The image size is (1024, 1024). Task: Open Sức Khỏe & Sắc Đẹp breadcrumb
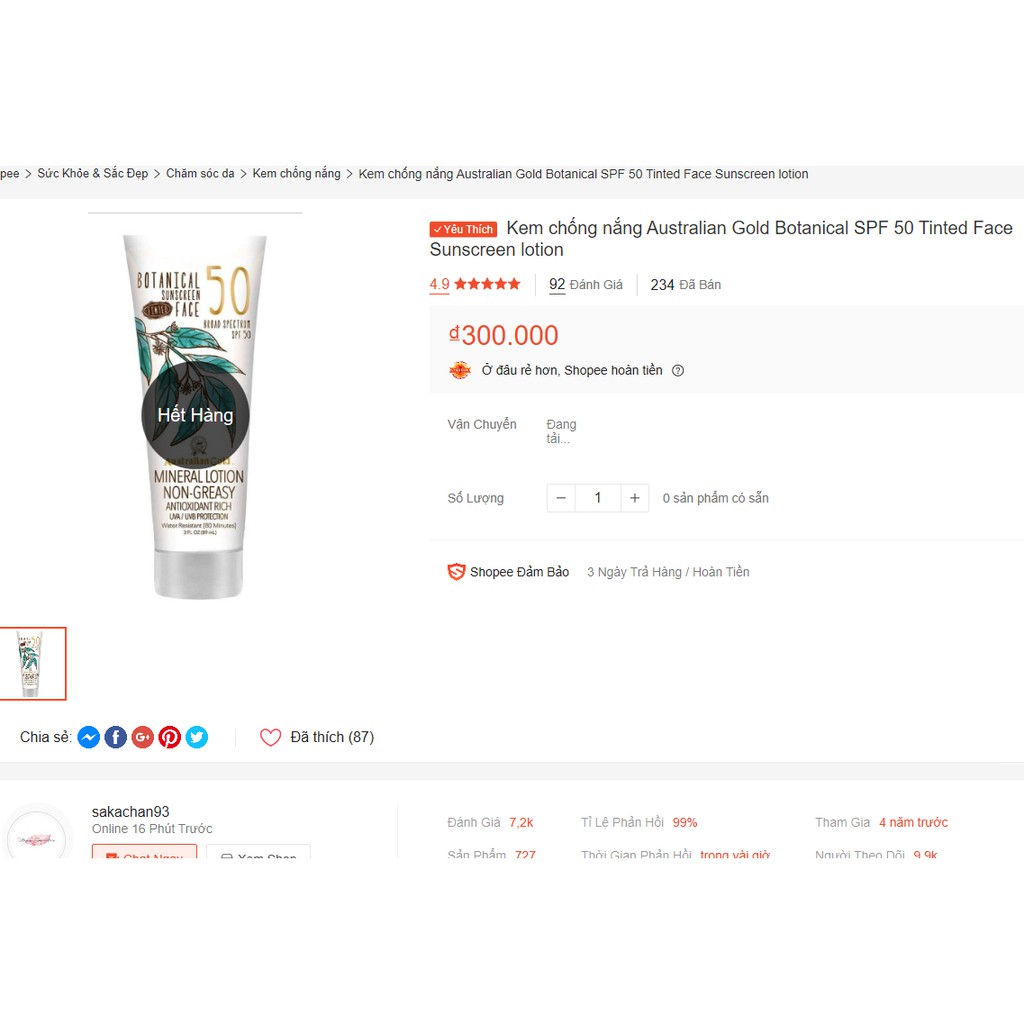(93, 174)
